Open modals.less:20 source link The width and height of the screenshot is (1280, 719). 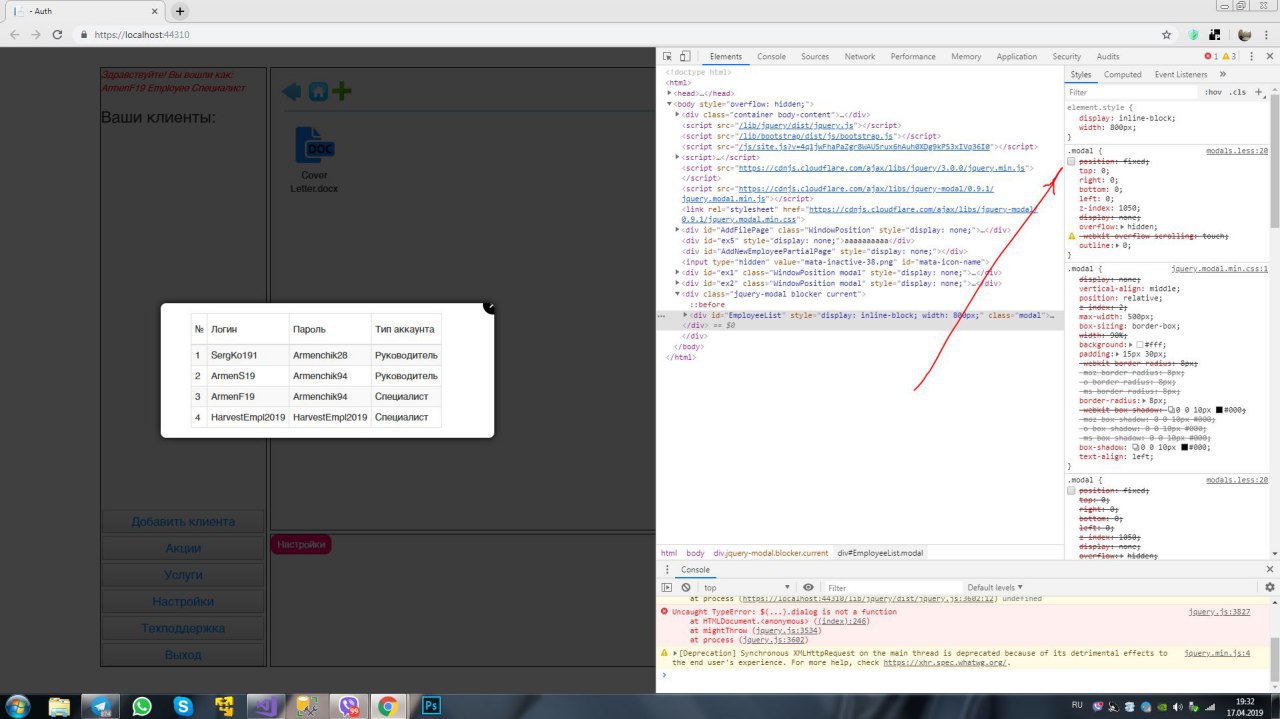coord(1237,150)
